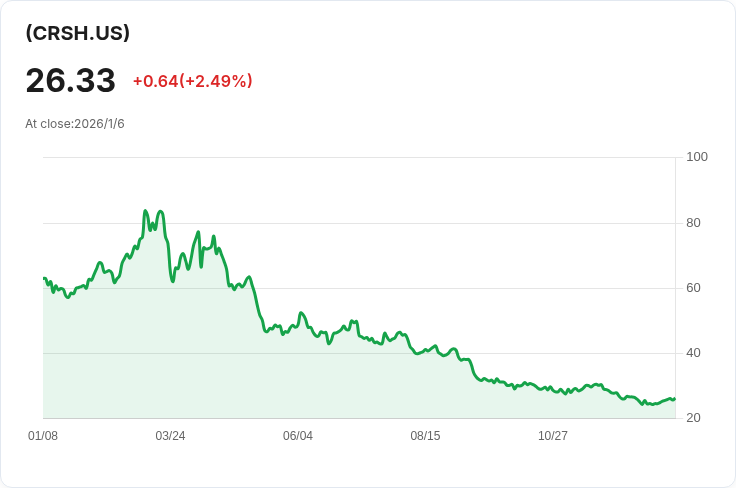Click the 10/27 date axis label

coord(553,436)
